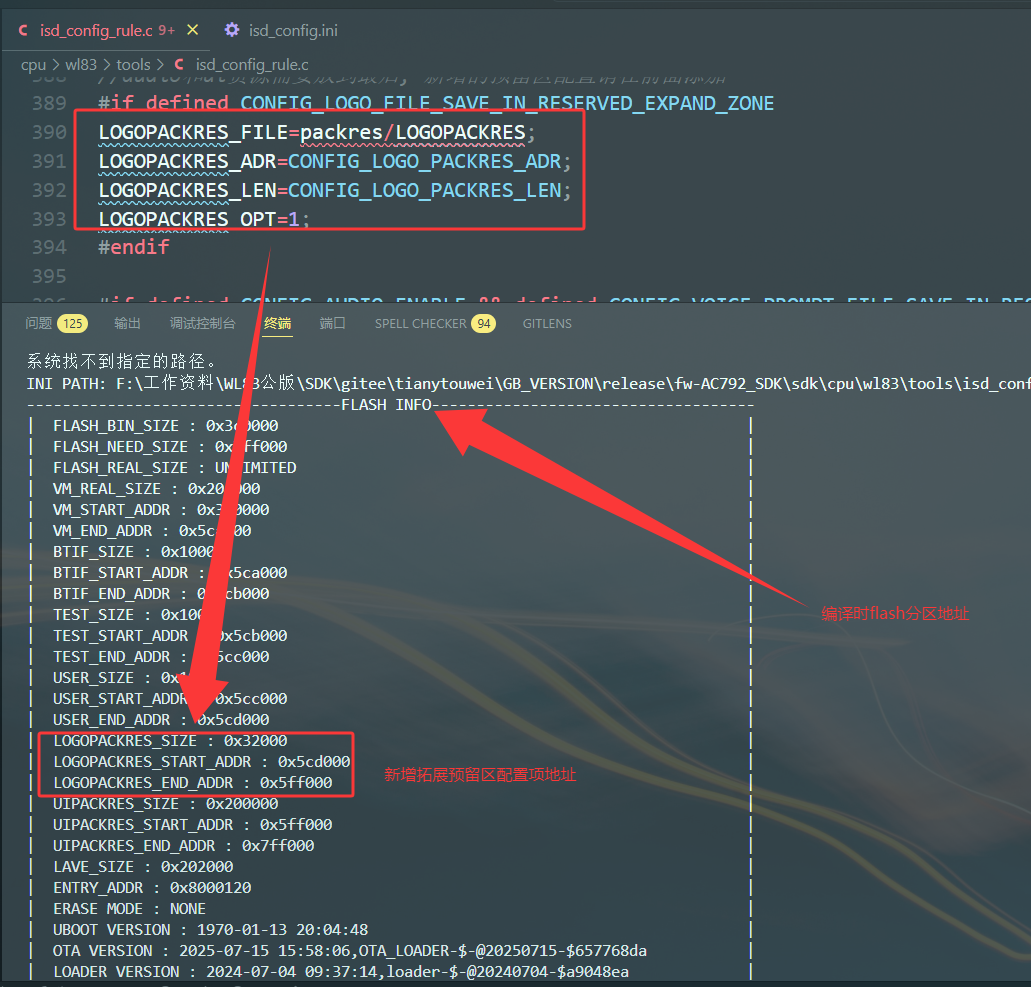Select the 终端 (Terminal) panel tab
Viewport: 1031px width, 987px height.
[277, 323]
